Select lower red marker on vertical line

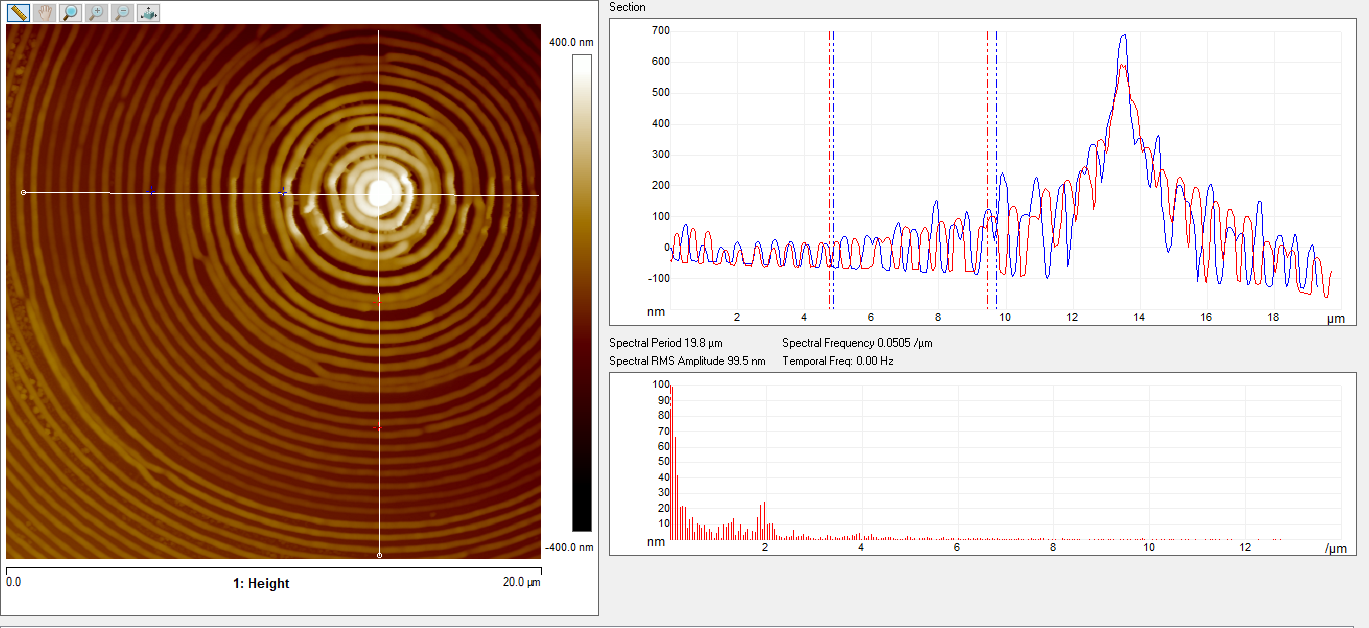click(x=378, y=428)
